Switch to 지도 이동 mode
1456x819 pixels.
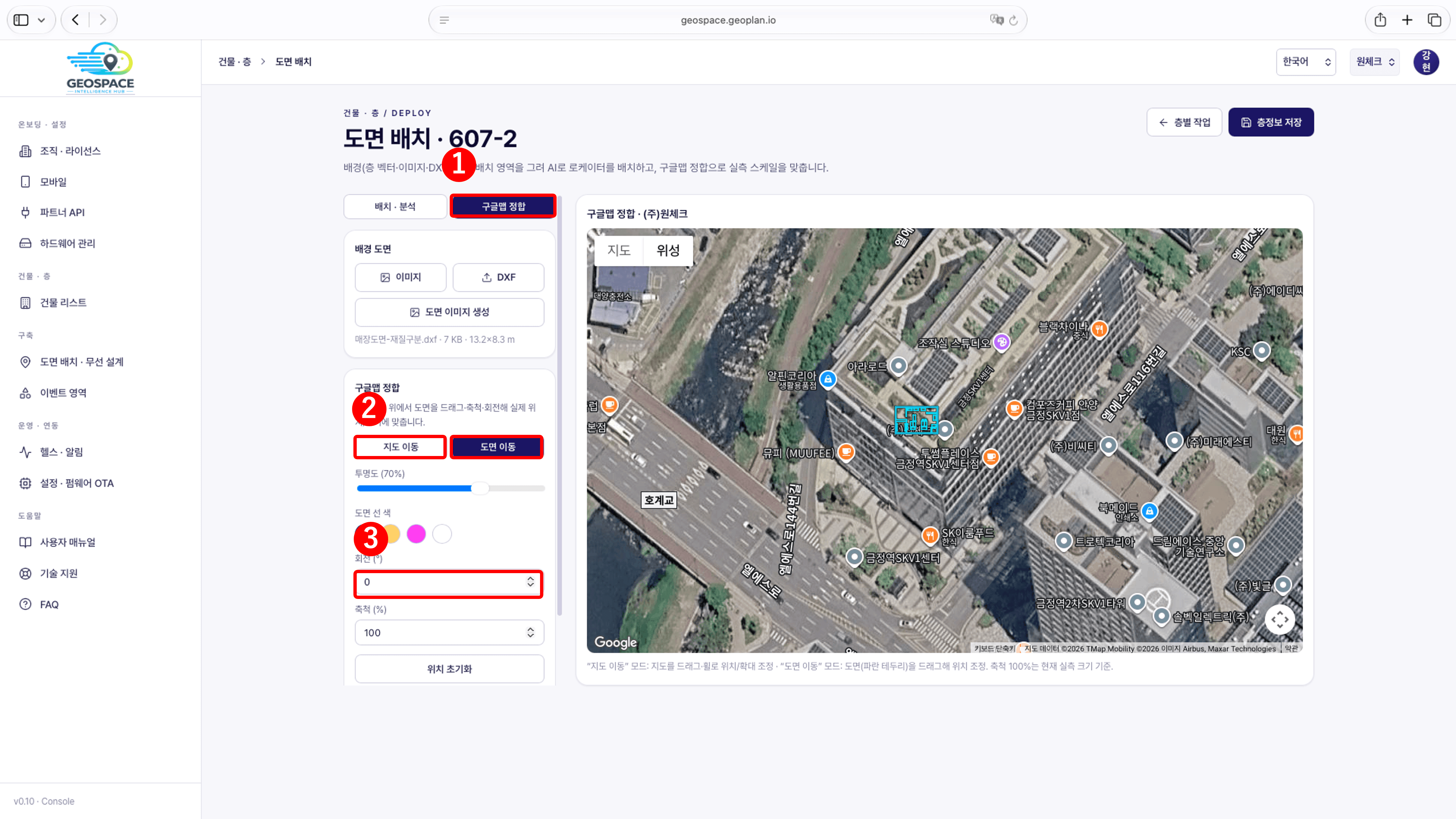pyautogui.click(x=400, y=446)
